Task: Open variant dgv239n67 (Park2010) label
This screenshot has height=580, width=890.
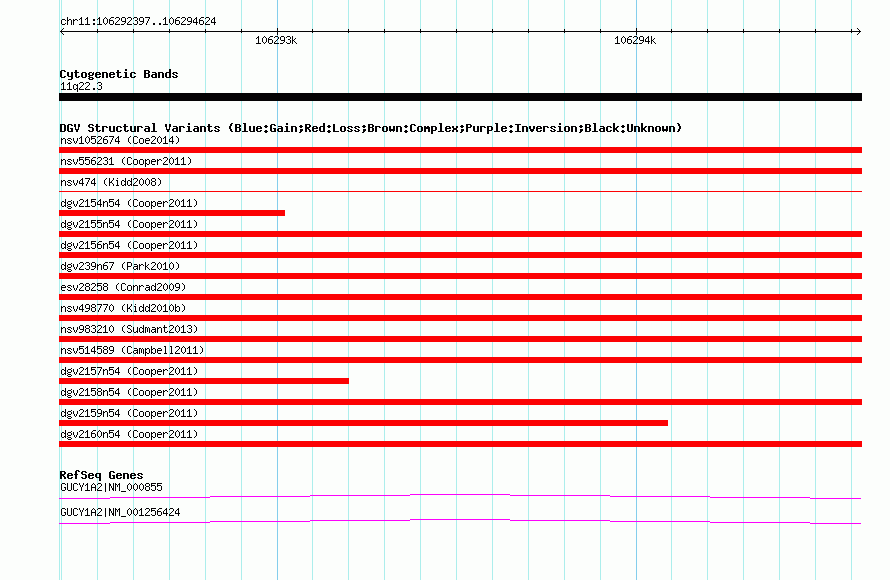Action: point(120,266)
